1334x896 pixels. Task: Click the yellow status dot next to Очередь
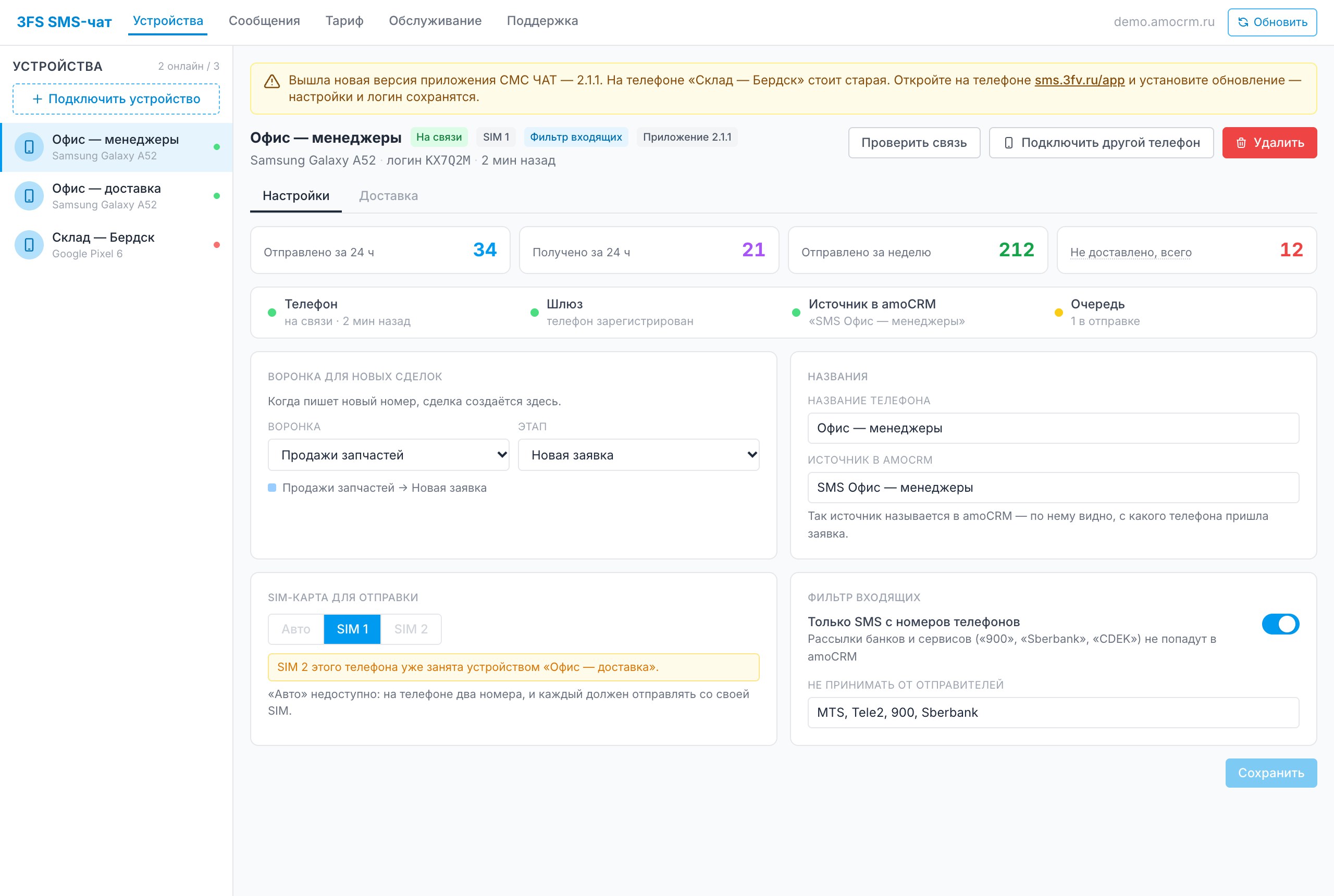[x=1058, y=313]
